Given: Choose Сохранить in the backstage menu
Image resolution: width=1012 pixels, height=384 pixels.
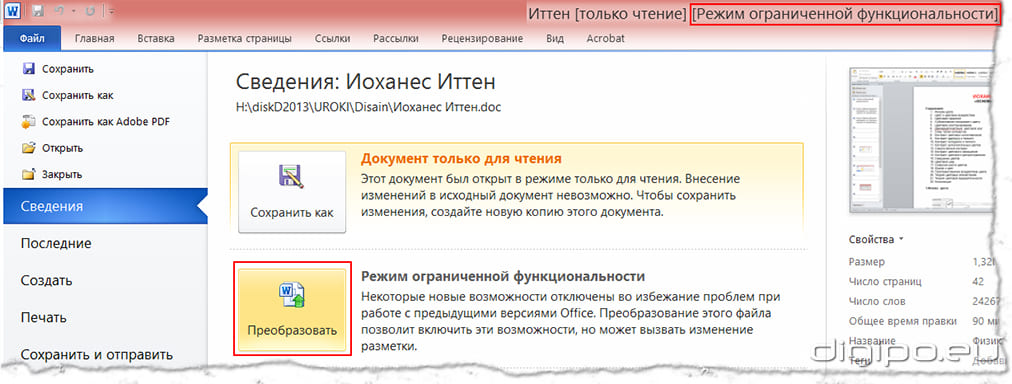Looking at the screenshot, I should (x=68, y=69).
